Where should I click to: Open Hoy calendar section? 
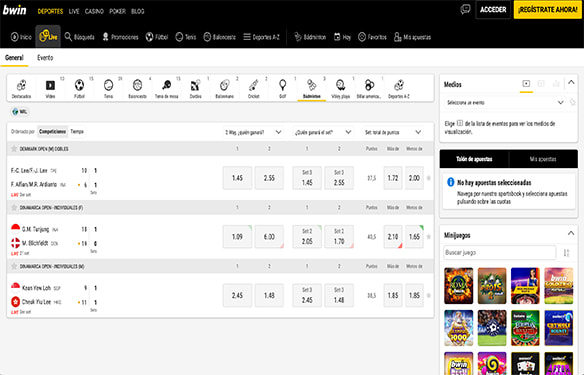(342, 37)
